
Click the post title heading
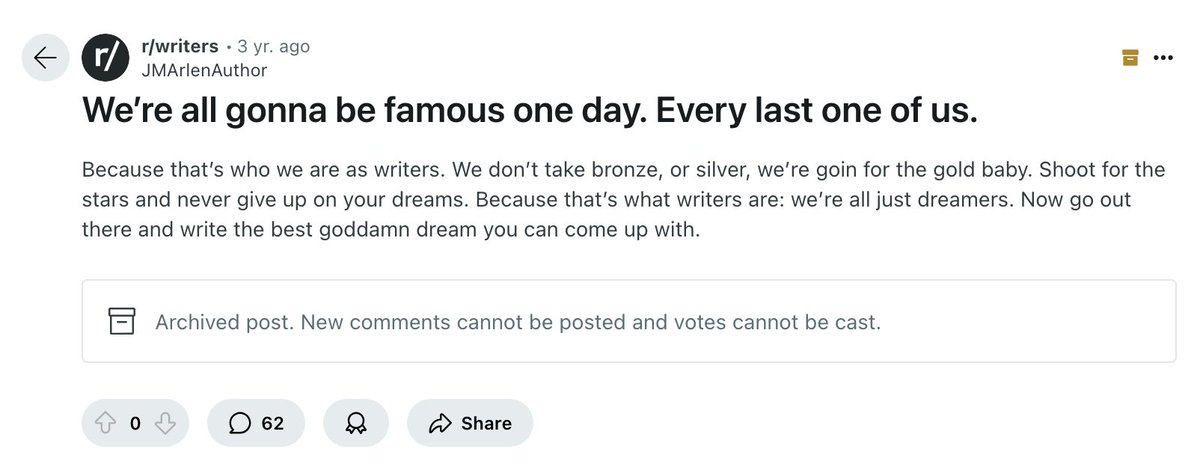pyautogui.click(x=529, y=112)
